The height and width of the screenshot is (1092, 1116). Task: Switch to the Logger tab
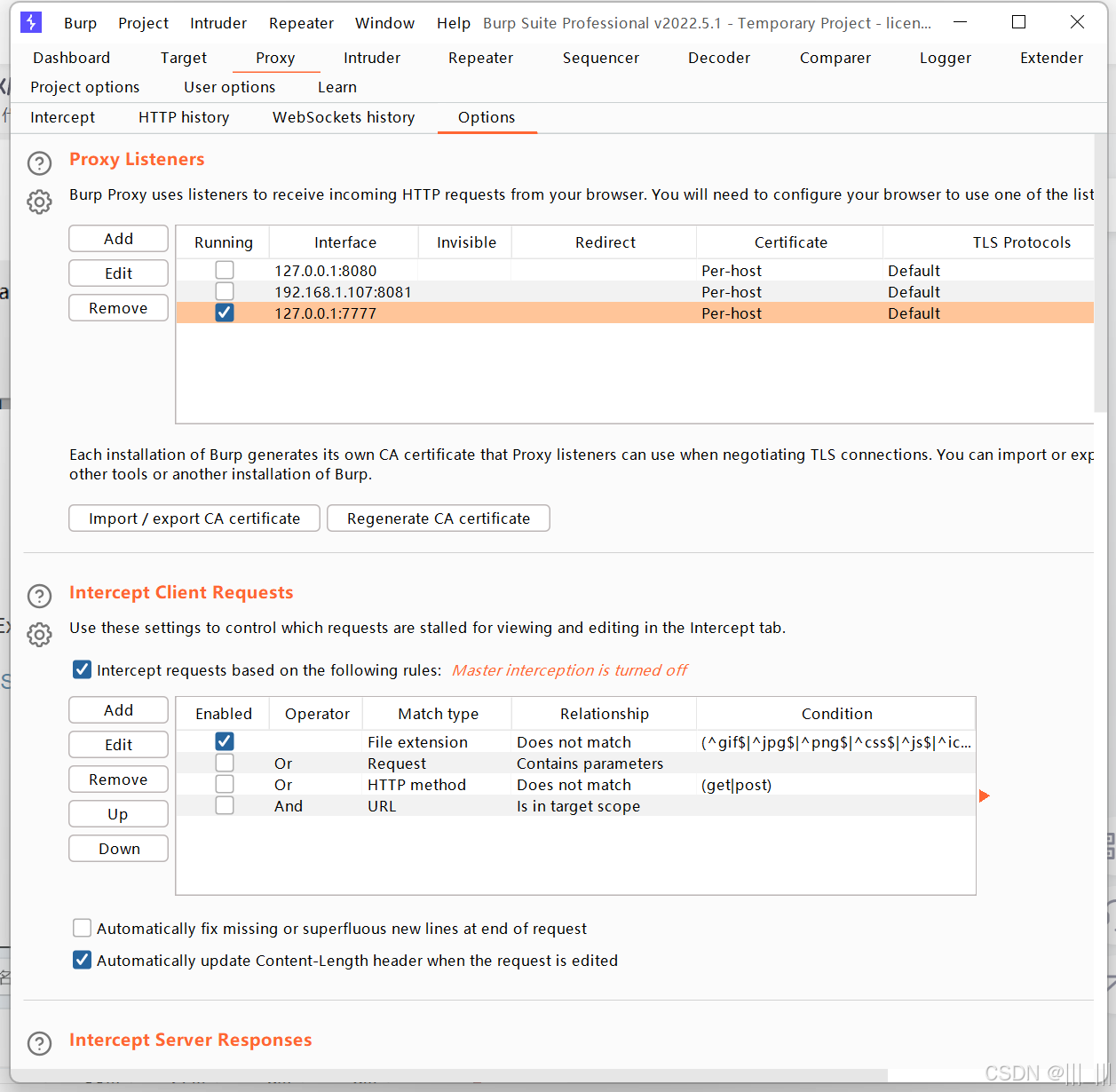tap(946, 58)
